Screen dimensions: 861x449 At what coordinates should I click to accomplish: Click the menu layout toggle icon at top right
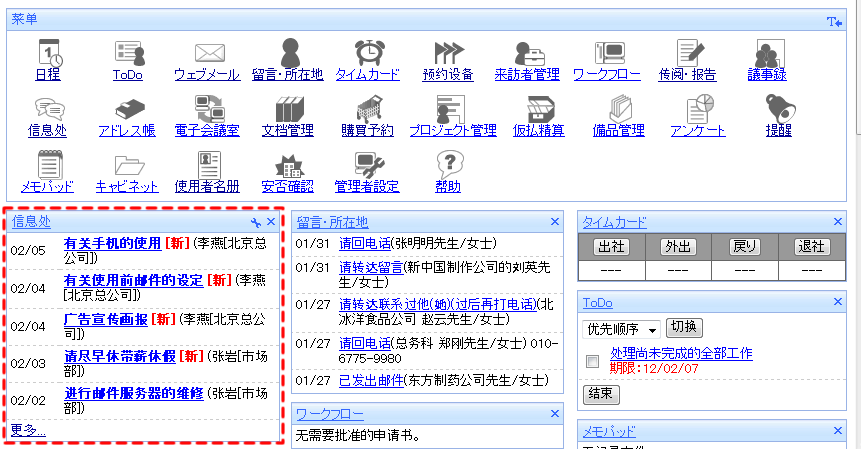834,21
